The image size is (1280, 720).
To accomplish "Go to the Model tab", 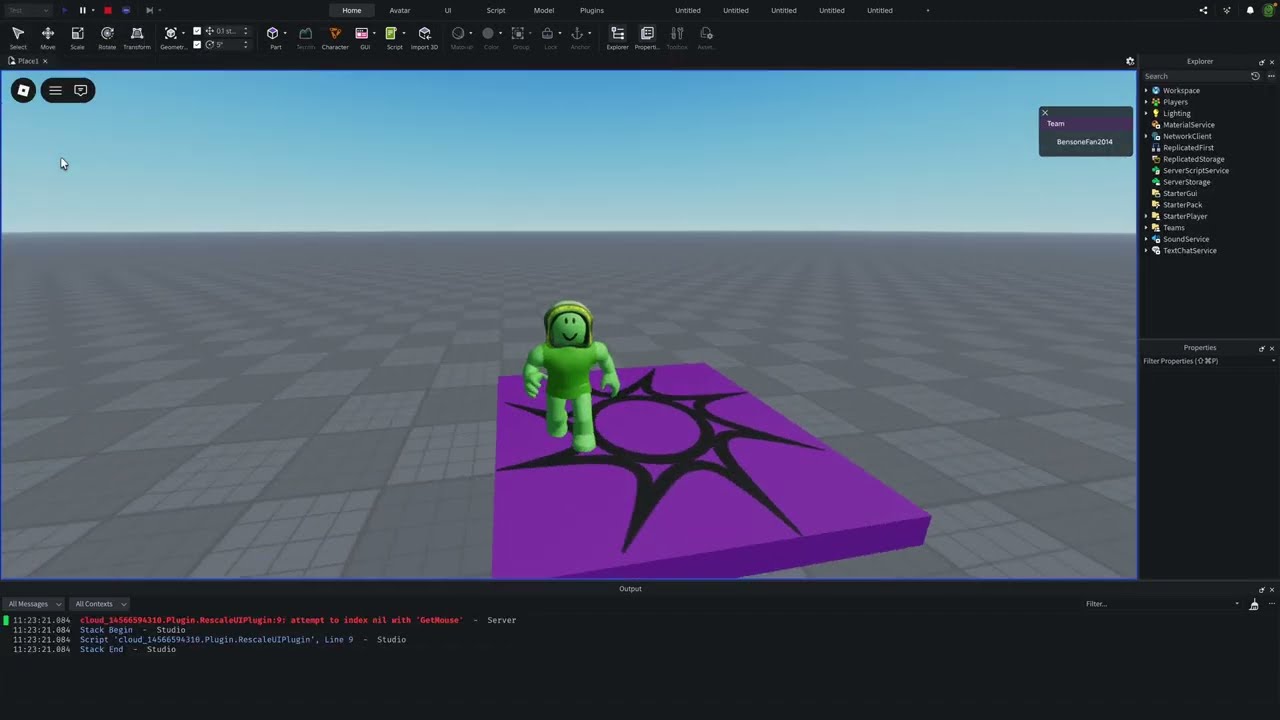I will tap(544, 10).
